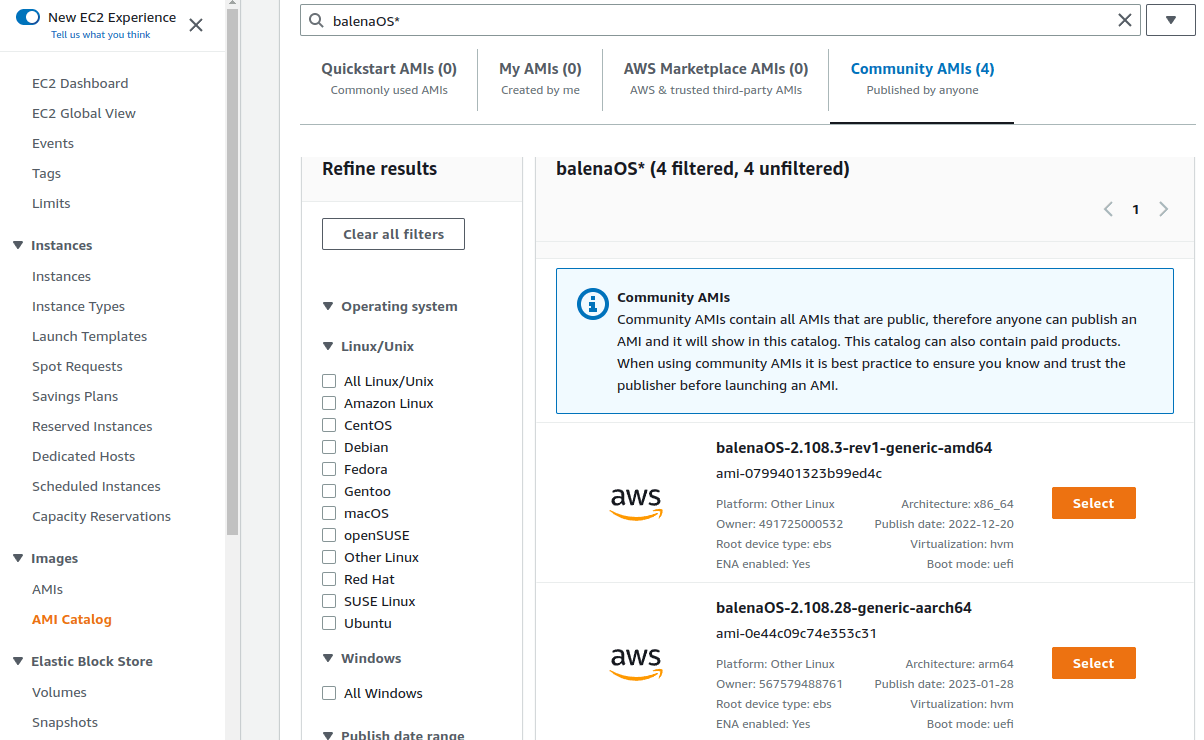Click AWS logo of balenaOS amd64 AMI
1204x740 pixels.
click(x=636, y=503)
